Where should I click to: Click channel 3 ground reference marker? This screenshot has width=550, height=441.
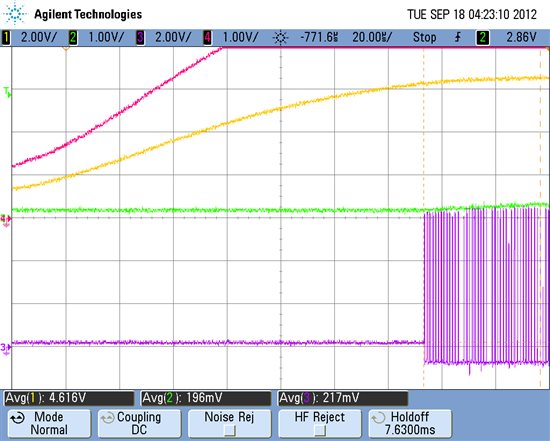(x=6, y=349)
